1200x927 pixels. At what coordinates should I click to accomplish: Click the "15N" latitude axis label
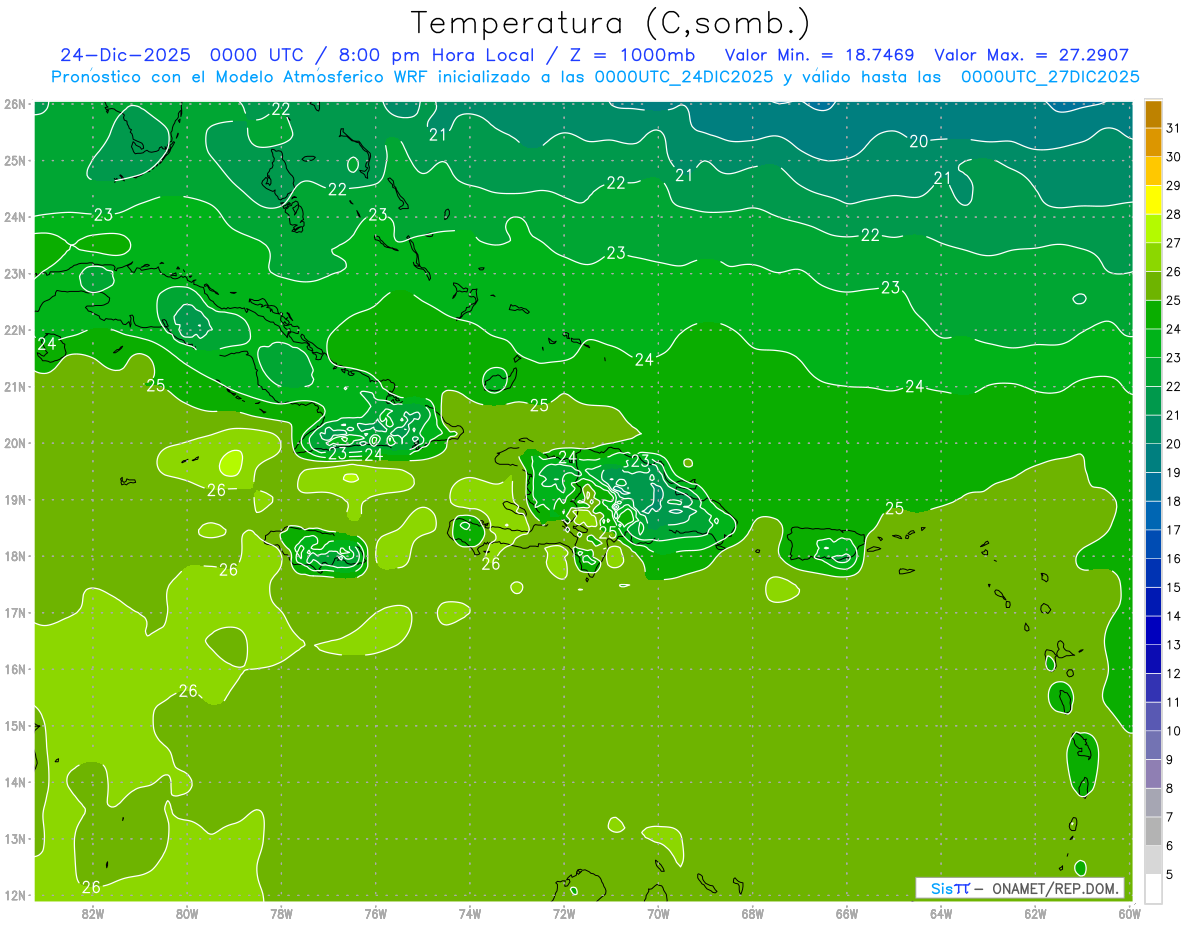point(14,726)
